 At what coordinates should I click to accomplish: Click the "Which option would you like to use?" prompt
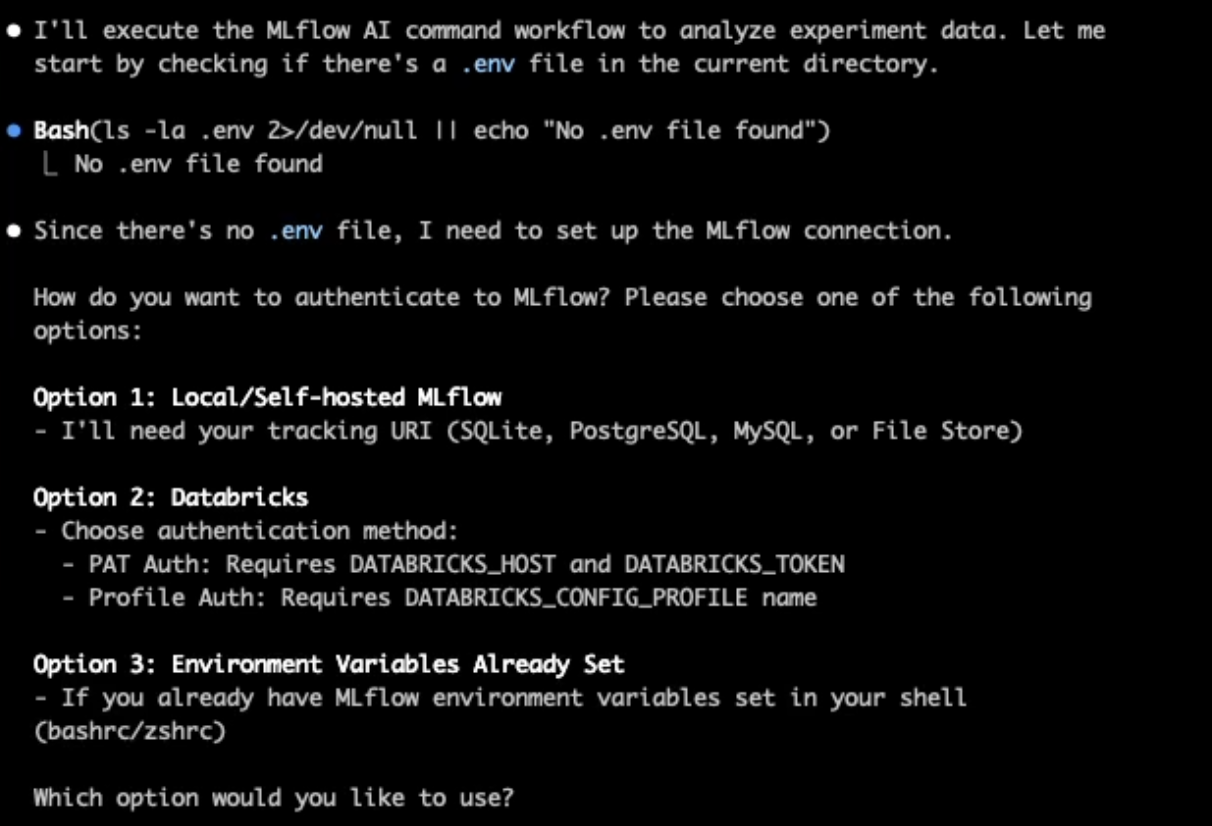274,798
